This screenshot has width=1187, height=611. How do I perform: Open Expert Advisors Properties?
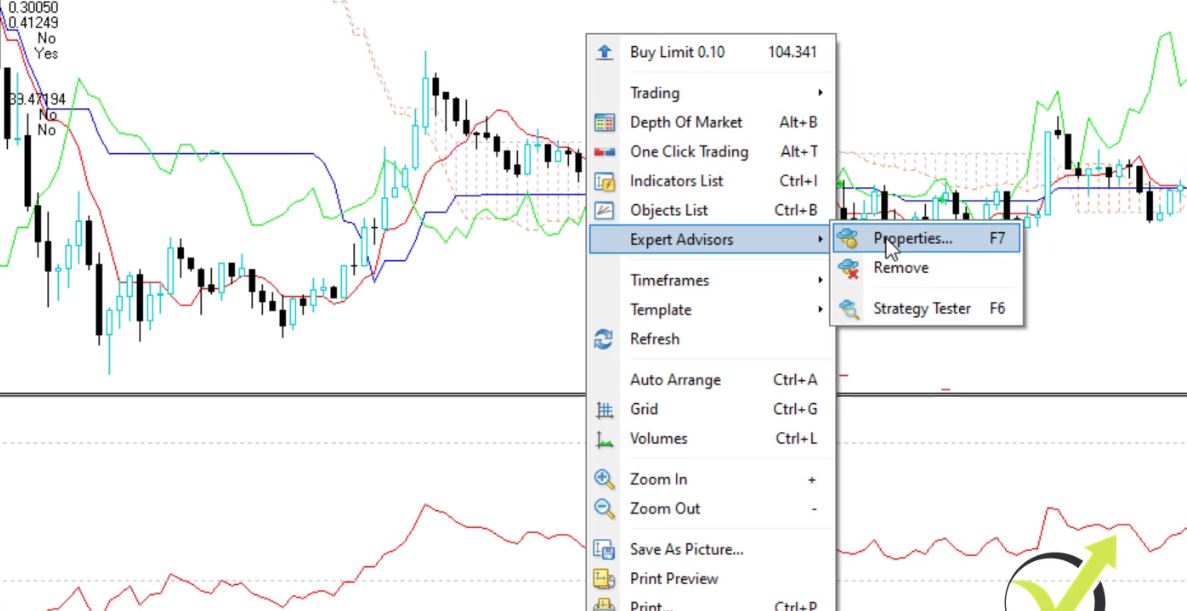[912, 239]
